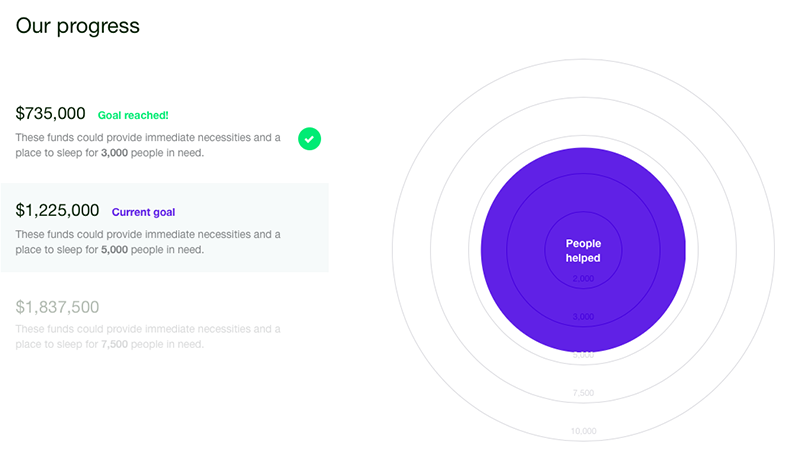
Task: Select the faded $1,837,500 goal amount
Action: [57, 307]
